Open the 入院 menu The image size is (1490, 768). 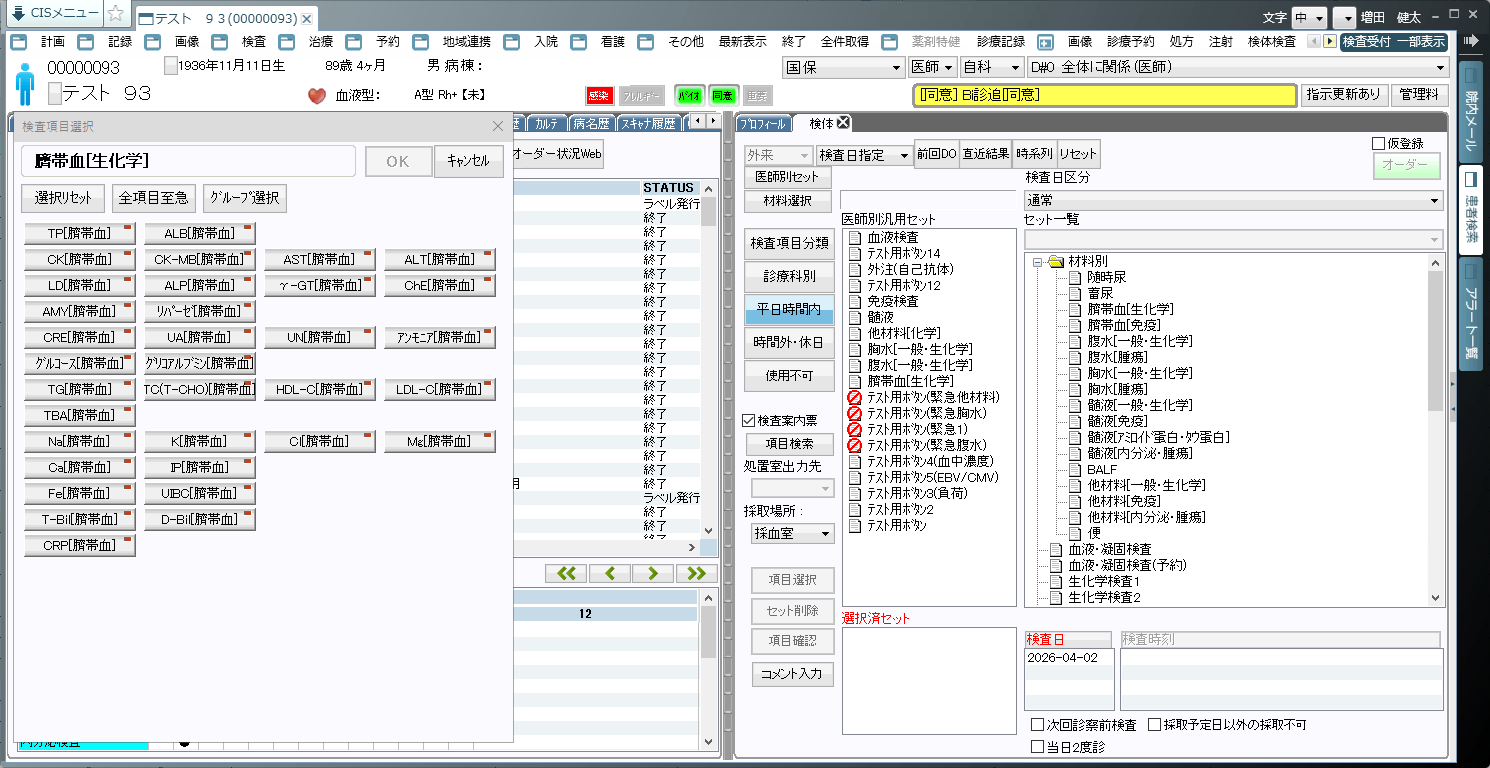pos(546,42)
